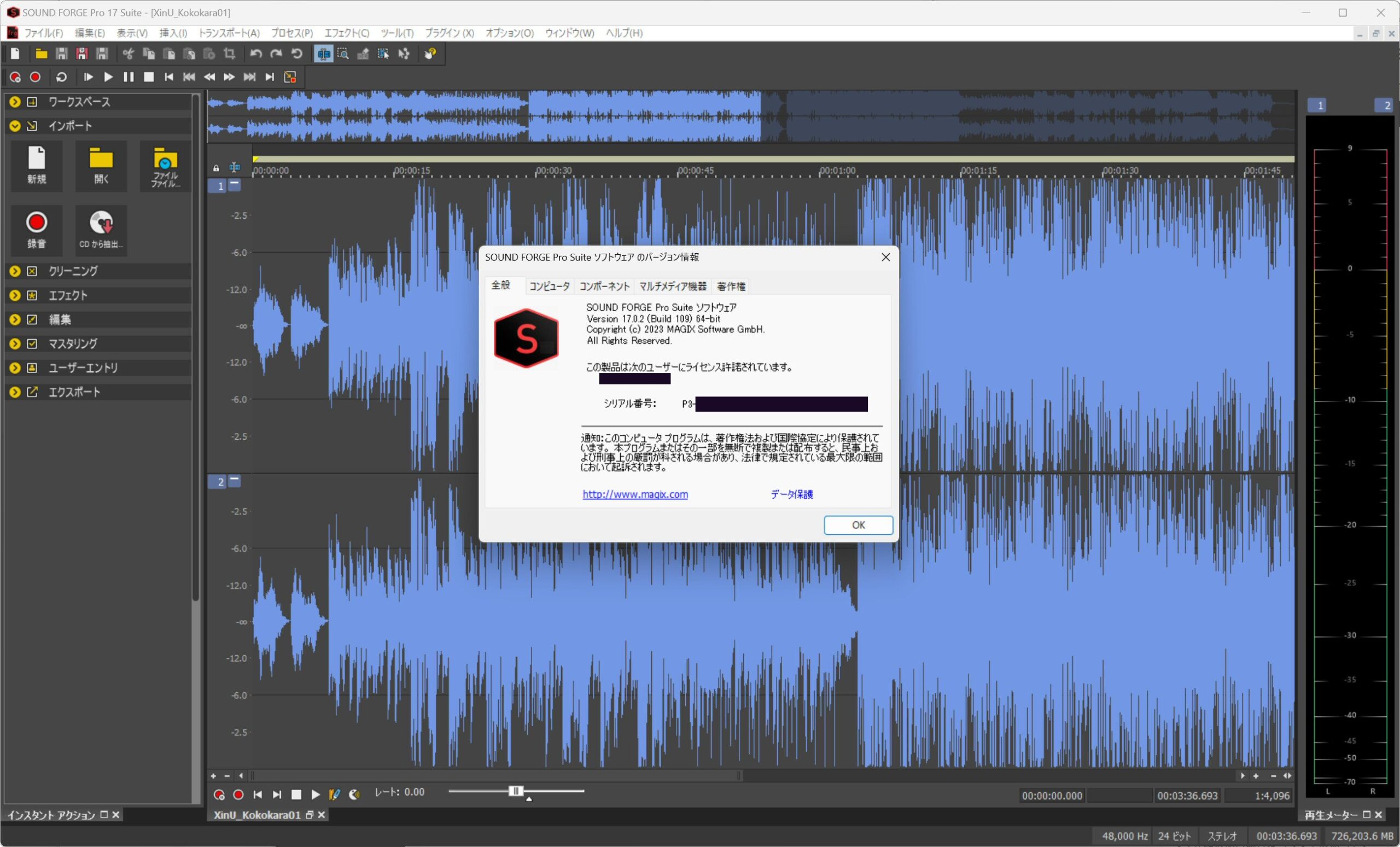Viewport: 1400px width, 847px height.
Task: Toggle the highlighted Edit tool in toolbar
Action: [x=324, y=54]
